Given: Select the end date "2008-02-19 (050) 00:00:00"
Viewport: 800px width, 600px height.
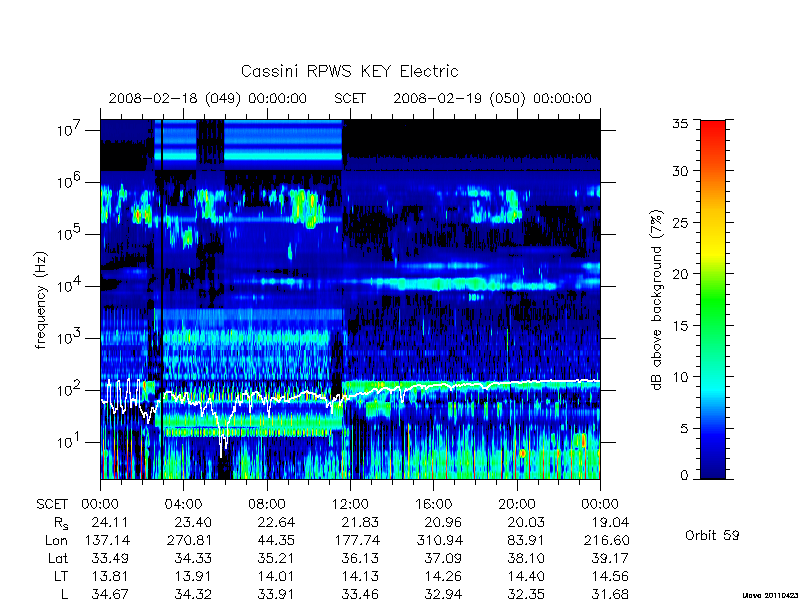Looking at the screenshot, I should tap(492, 98).
